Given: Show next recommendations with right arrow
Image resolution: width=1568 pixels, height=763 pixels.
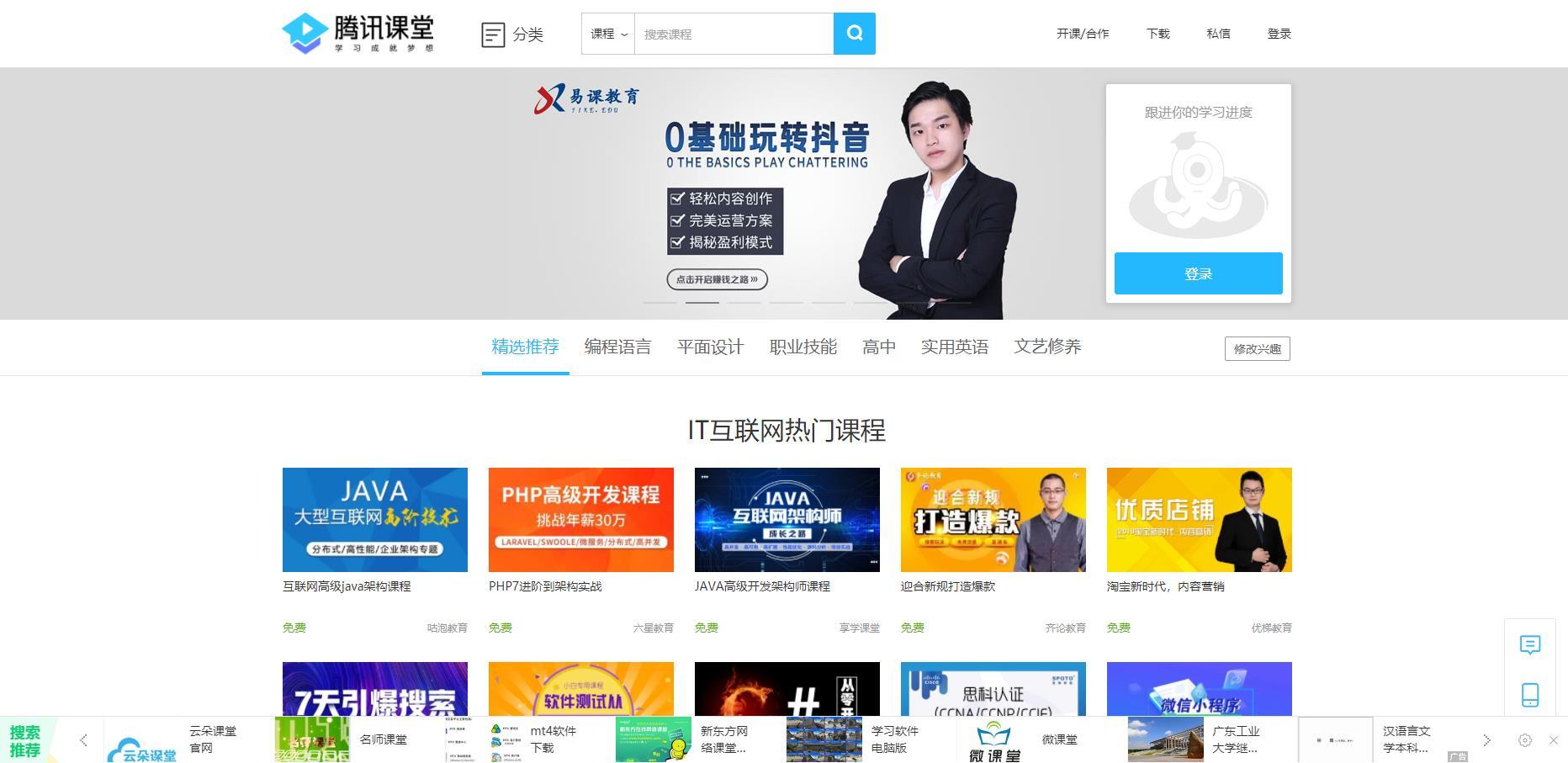Looking at the screenshot, I should (1486, 740).
